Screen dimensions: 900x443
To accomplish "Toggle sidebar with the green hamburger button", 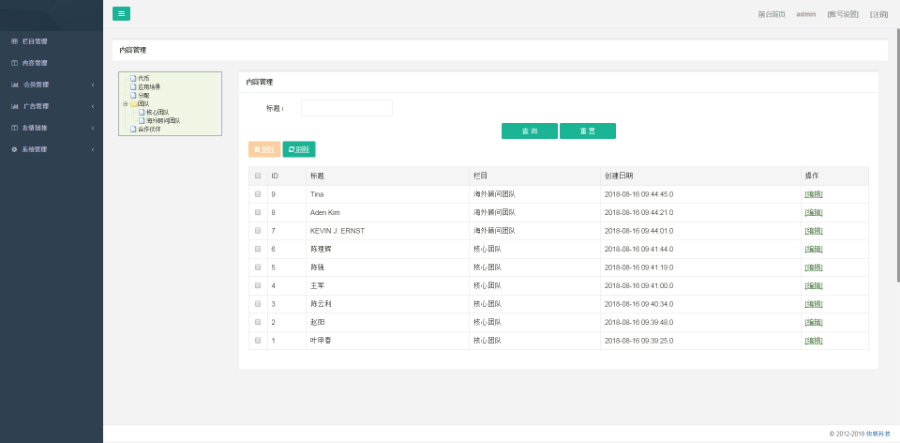I will [x=121, y=14].
